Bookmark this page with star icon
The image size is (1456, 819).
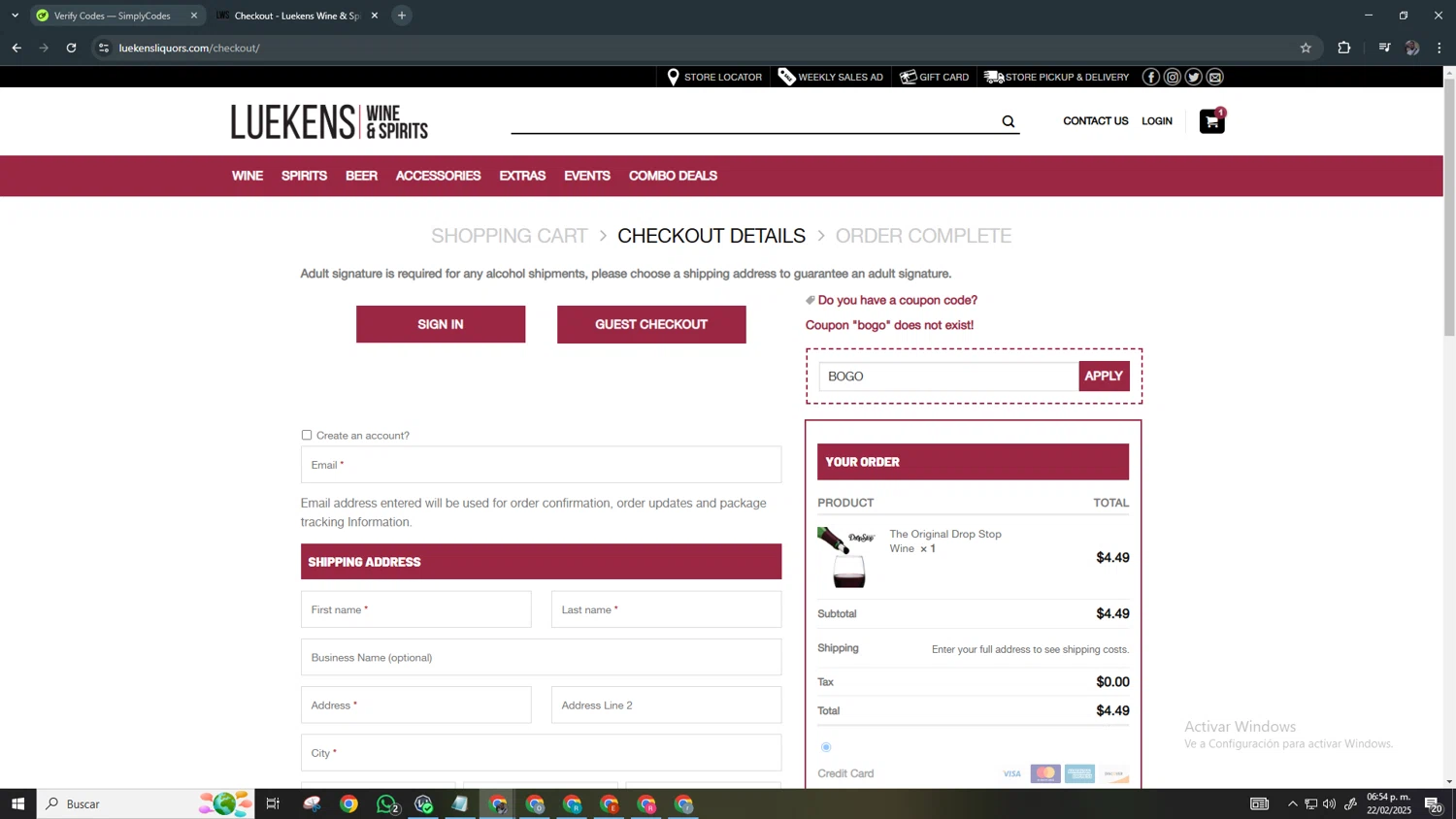point(1306,48)
